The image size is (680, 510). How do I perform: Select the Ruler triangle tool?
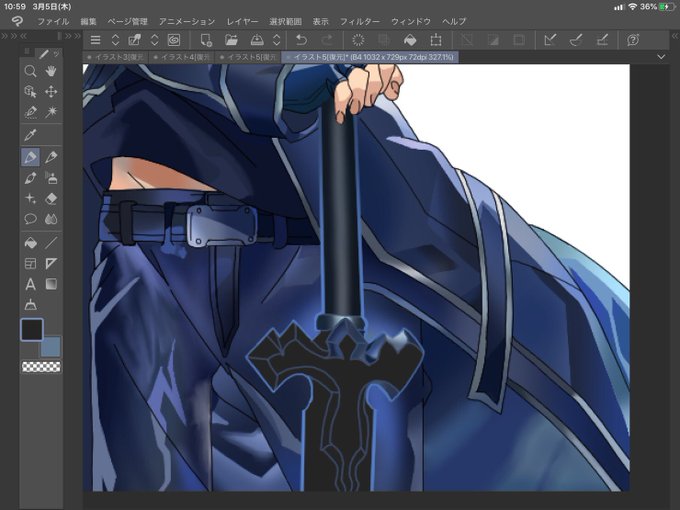tap(51, 263)
